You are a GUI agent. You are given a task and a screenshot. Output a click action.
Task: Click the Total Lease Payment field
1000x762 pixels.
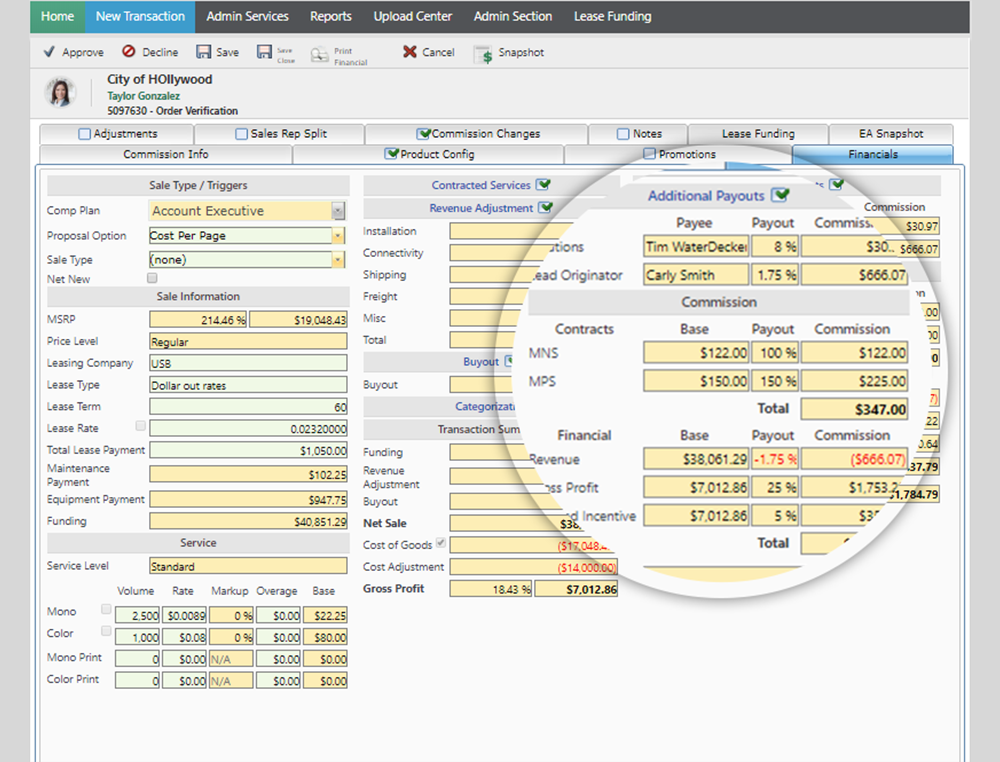[x=248, y=450]
